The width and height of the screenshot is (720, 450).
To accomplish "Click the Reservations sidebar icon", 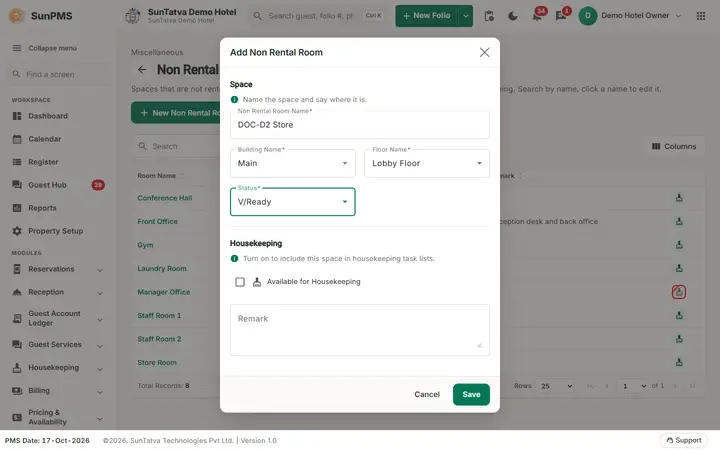I will pos(17,269).
